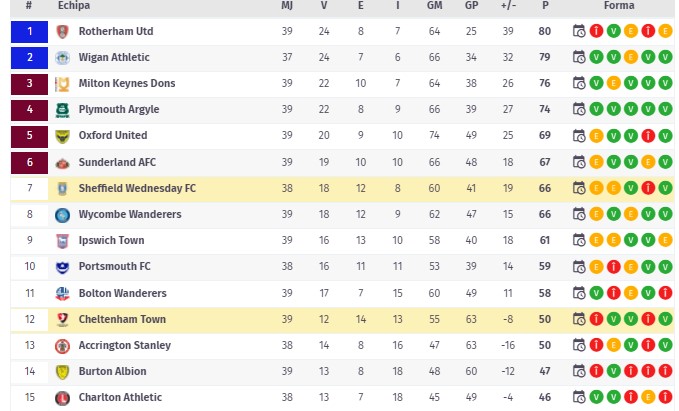679x411 pixels.
Task: Click the calendar icon for Cheltenham Town
Action: [x=579, y=319]
